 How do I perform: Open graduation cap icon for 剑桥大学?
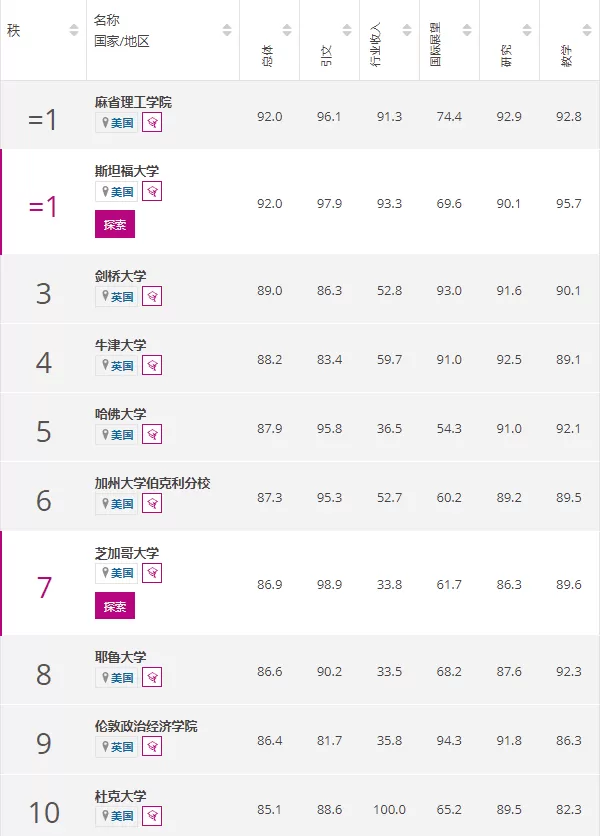[152, 296]
